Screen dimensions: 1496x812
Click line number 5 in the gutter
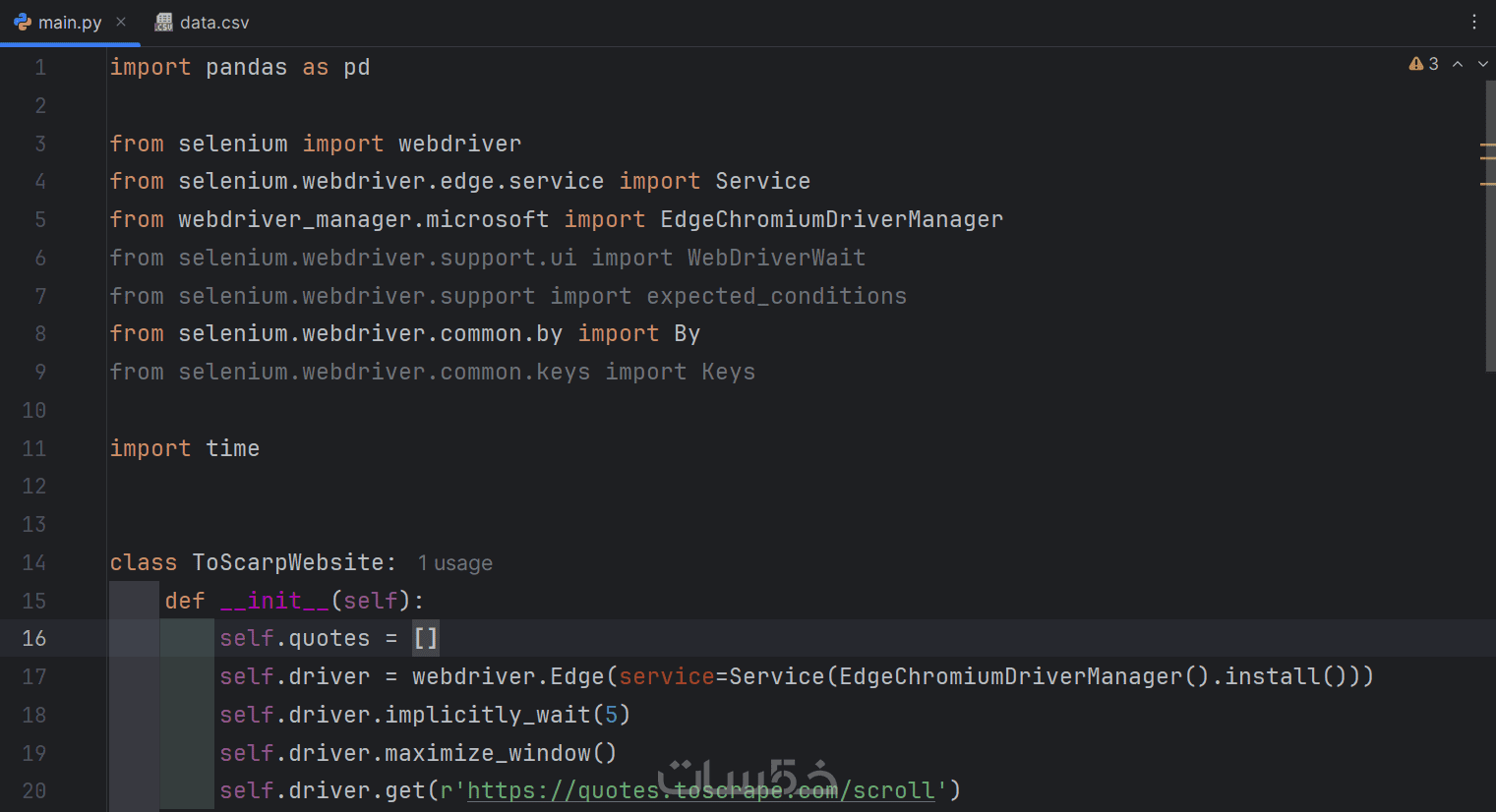40,219
